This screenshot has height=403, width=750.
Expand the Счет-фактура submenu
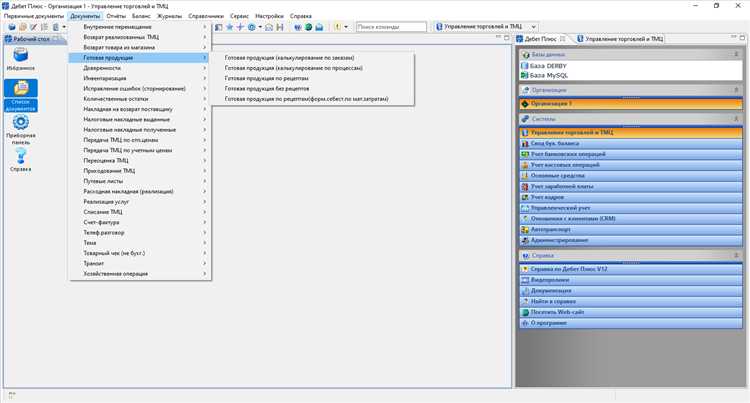(140, 222)
